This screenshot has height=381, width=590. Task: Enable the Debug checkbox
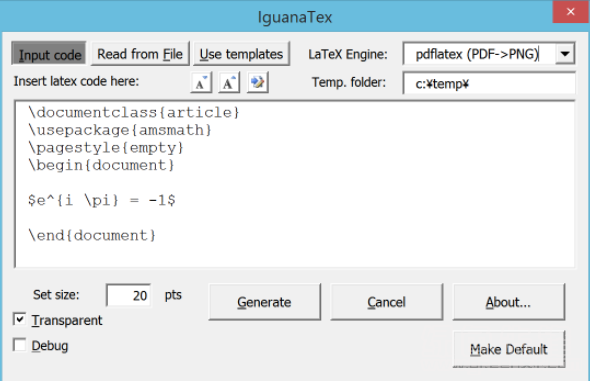(20, 345)
